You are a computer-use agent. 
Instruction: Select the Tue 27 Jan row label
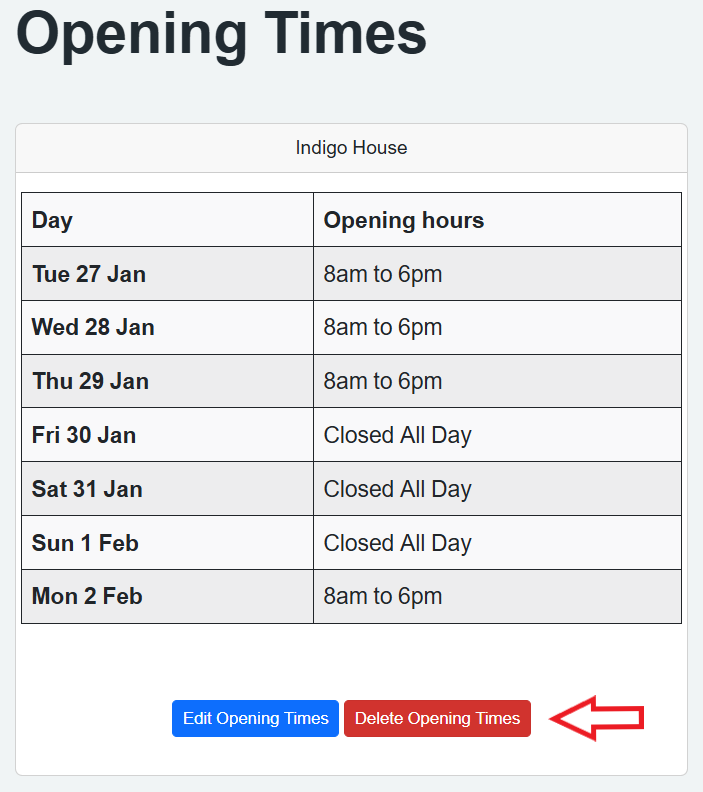tap(89, 274)
